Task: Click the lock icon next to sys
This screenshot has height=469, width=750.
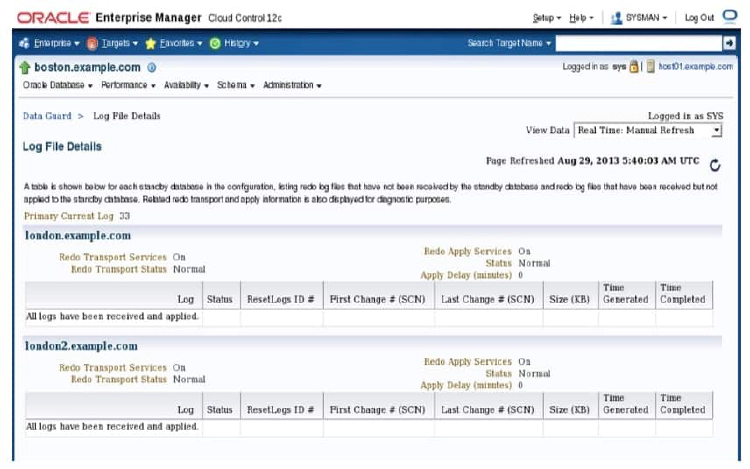Action: pos(634,66)
